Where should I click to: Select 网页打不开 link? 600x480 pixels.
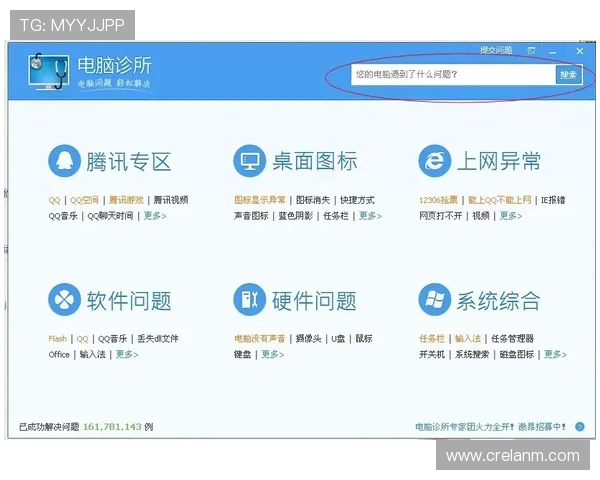tap(440, 216)
